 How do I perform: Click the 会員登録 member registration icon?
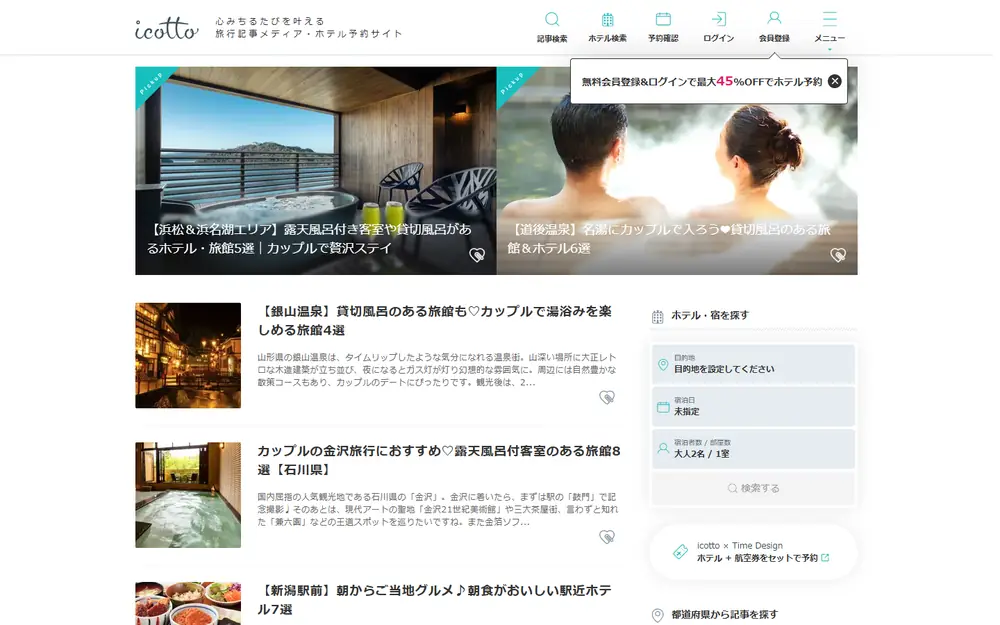774,27
